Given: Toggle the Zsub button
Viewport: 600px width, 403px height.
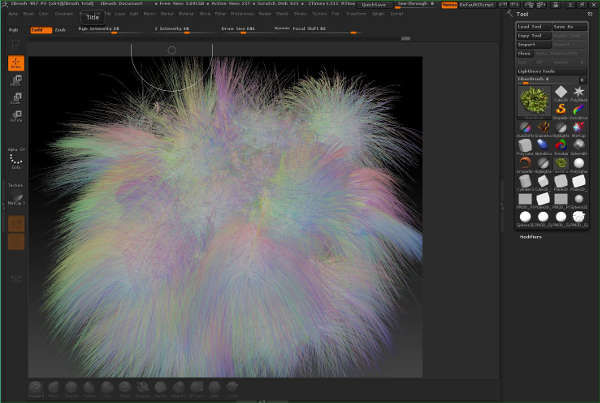Looking at the screenshot, I should [60, 30].
